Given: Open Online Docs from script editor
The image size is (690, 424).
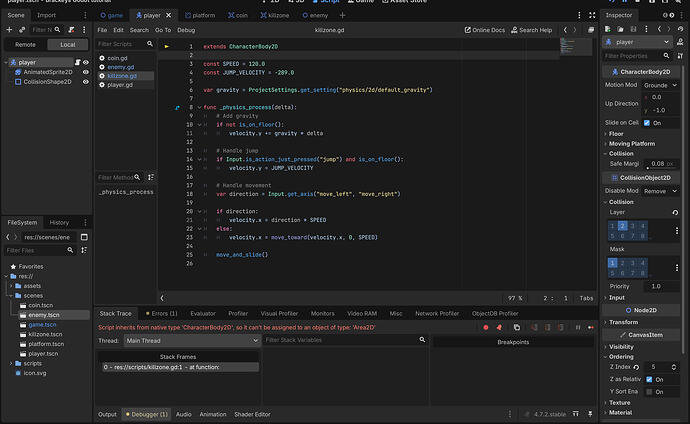Looking at the screenshot, I should point(484,30).
